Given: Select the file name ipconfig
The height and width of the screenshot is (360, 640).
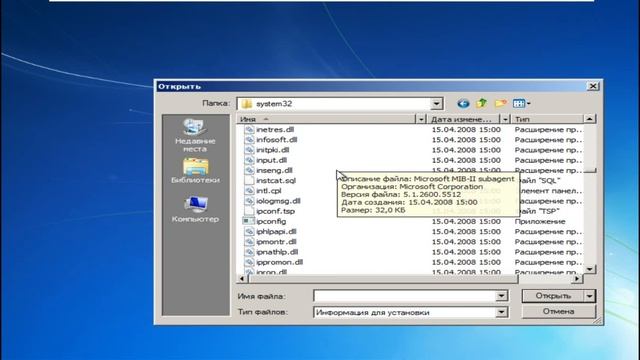Looking at the screenshot, I should (271, 221).
